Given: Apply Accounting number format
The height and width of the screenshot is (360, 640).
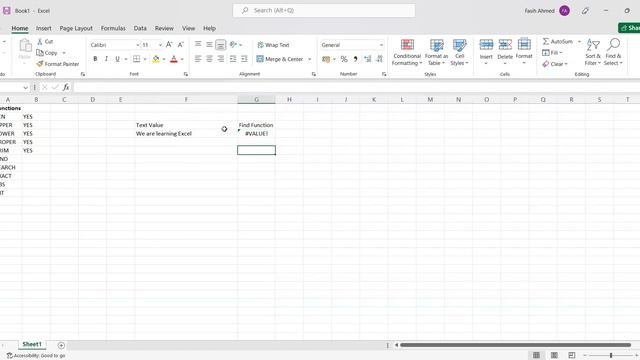Looking at the screenshot, I should click(x=326, y=59).
